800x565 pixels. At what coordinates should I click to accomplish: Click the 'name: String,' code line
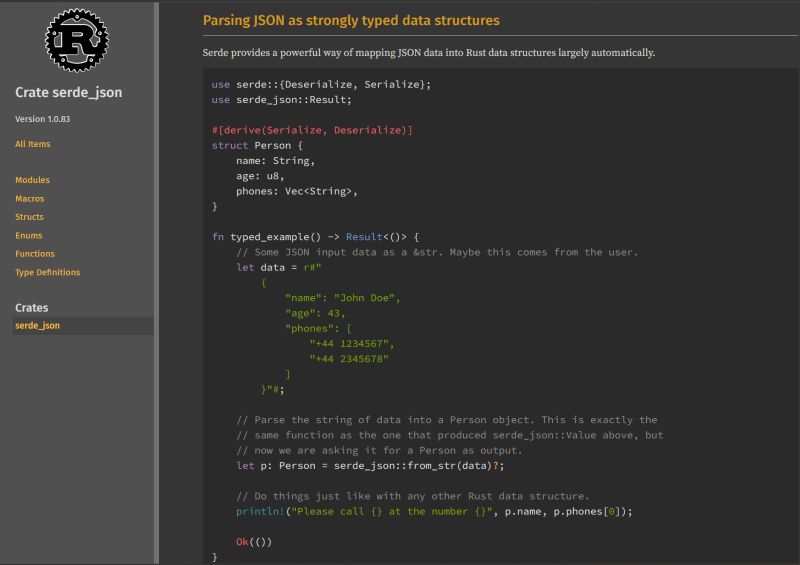[x=275, y=161]
